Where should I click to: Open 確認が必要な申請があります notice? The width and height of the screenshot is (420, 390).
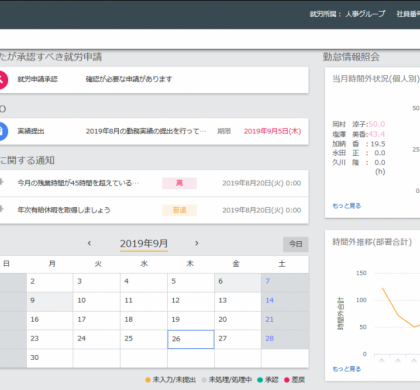pyautogui.click(x=129, y=79)
